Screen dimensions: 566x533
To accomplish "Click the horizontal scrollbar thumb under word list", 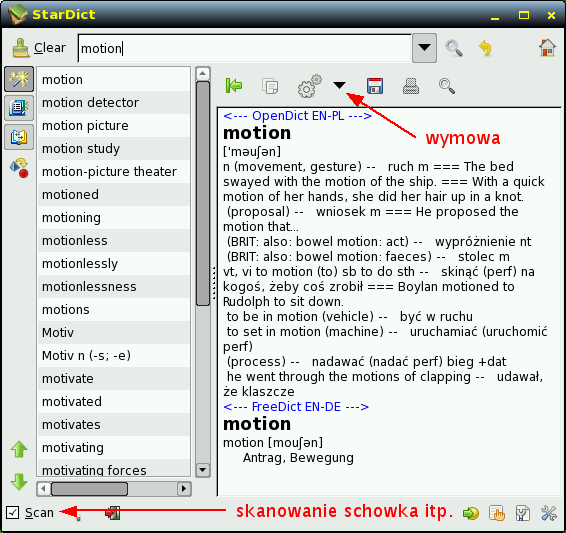I will [x=89, y=489].
